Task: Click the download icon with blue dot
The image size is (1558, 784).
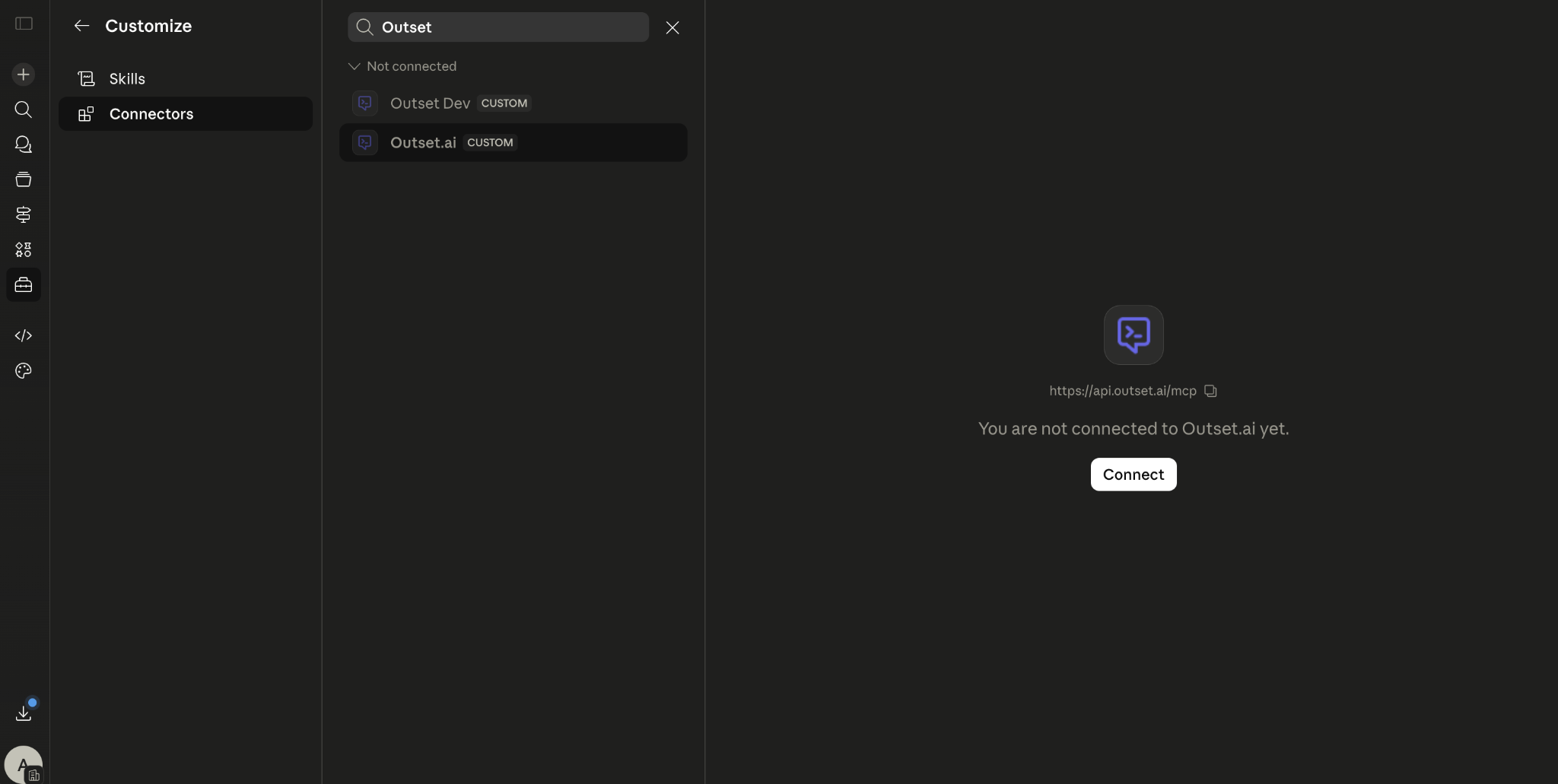Action: coord(24,713)
